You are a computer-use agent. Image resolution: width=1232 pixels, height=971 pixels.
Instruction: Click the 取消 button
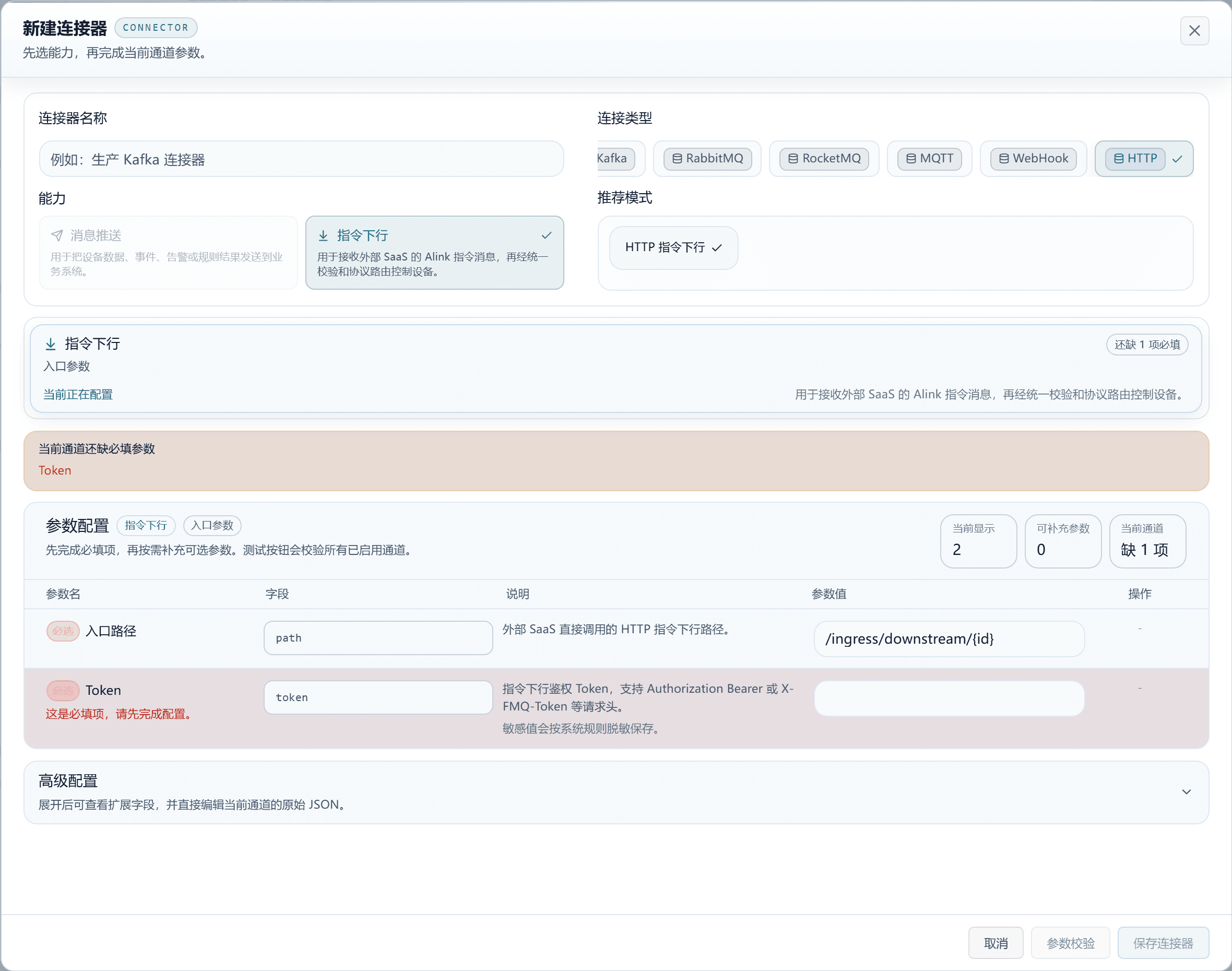[x=996, y=943]
